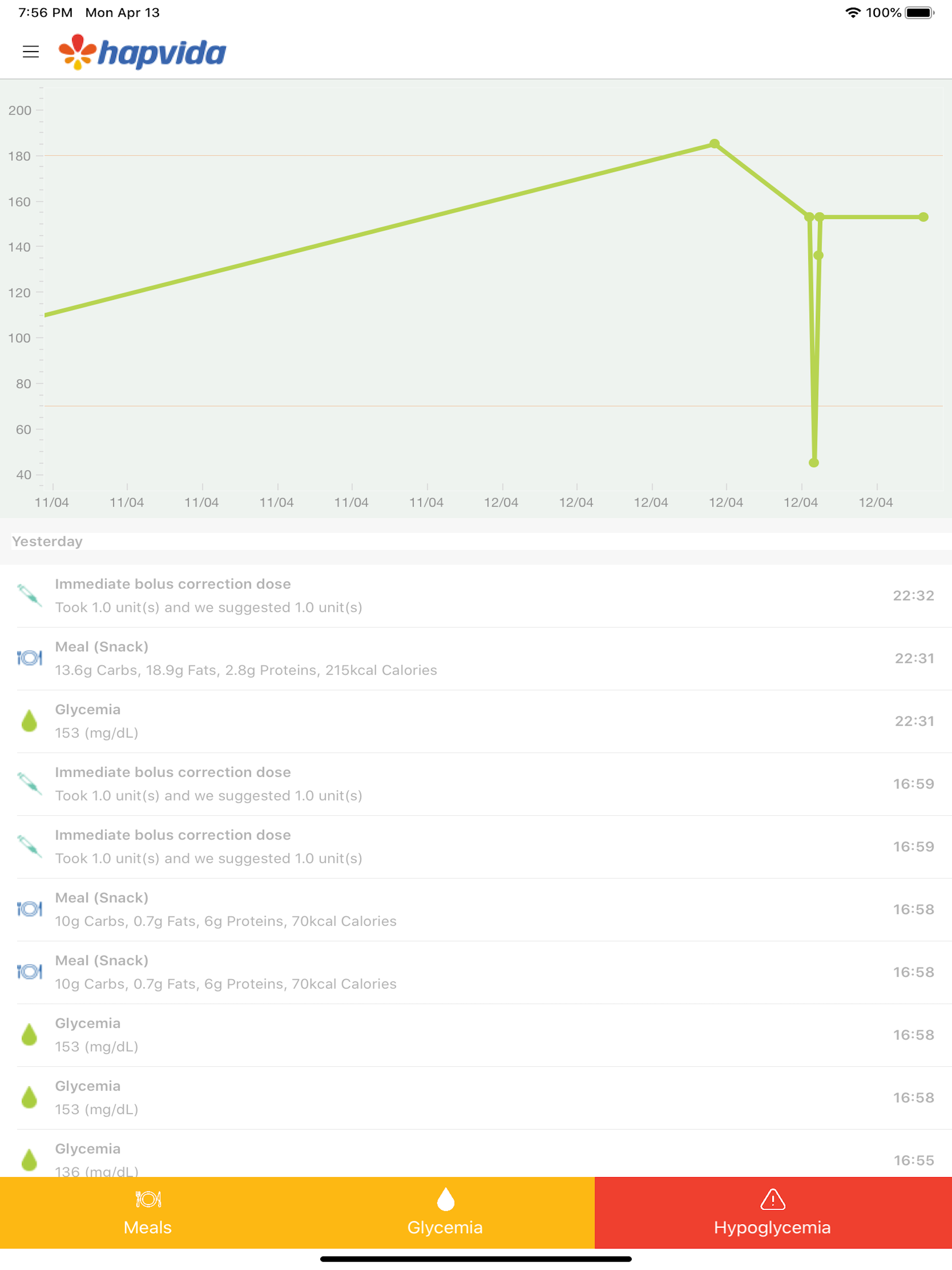Tap meal icon of 22:31 snack entry
The image size is (952, 1270).
coord(29,658)
